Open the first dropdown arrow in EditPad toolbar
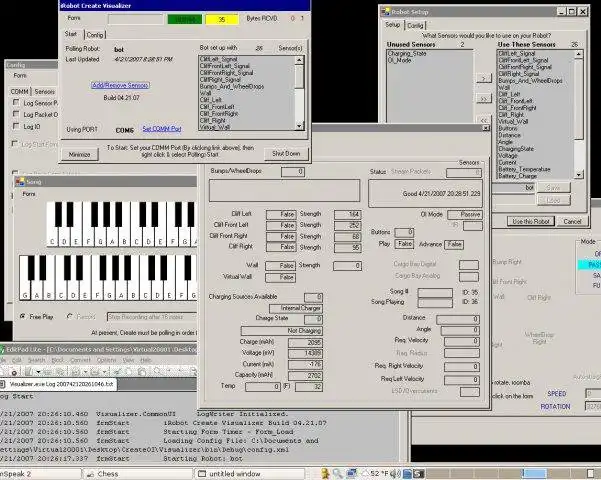Screen dimensions: 601x480 38,372
